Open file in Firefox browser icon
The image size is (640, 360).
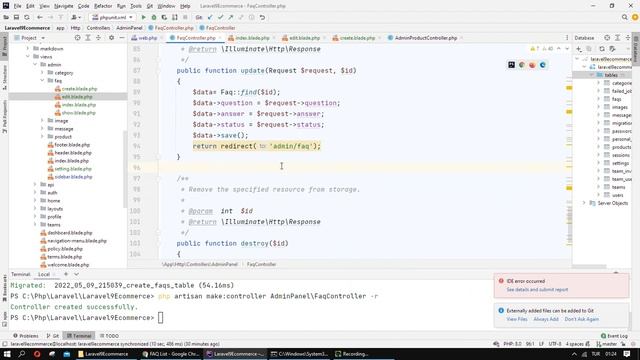(x=532, y=65)
